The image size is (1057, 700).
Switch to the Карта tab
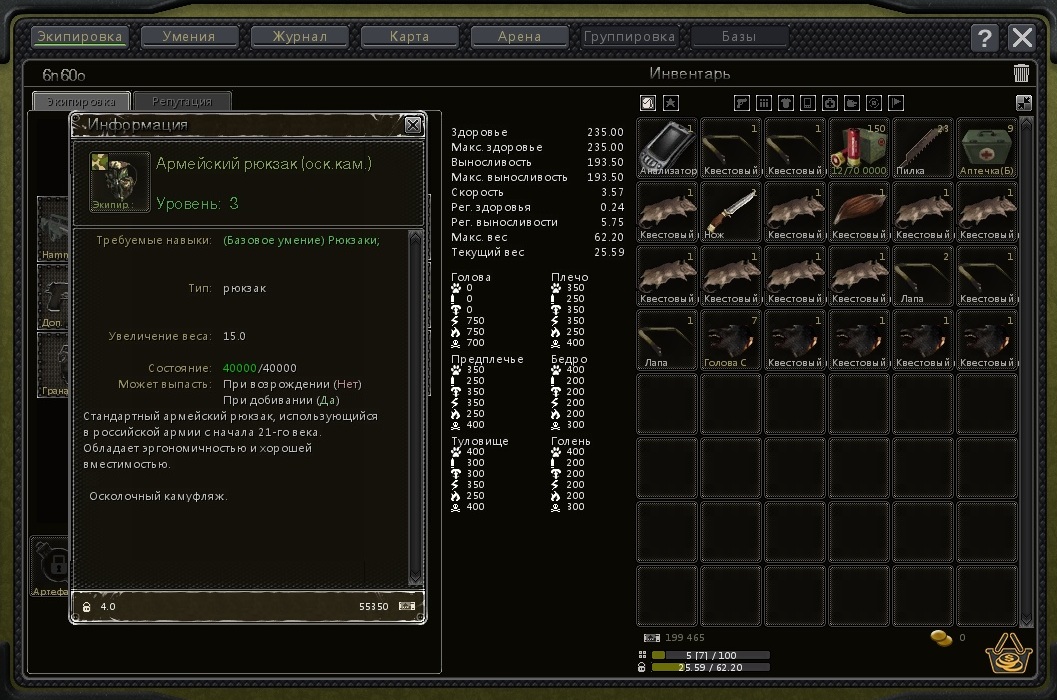(x=409, y=37)
